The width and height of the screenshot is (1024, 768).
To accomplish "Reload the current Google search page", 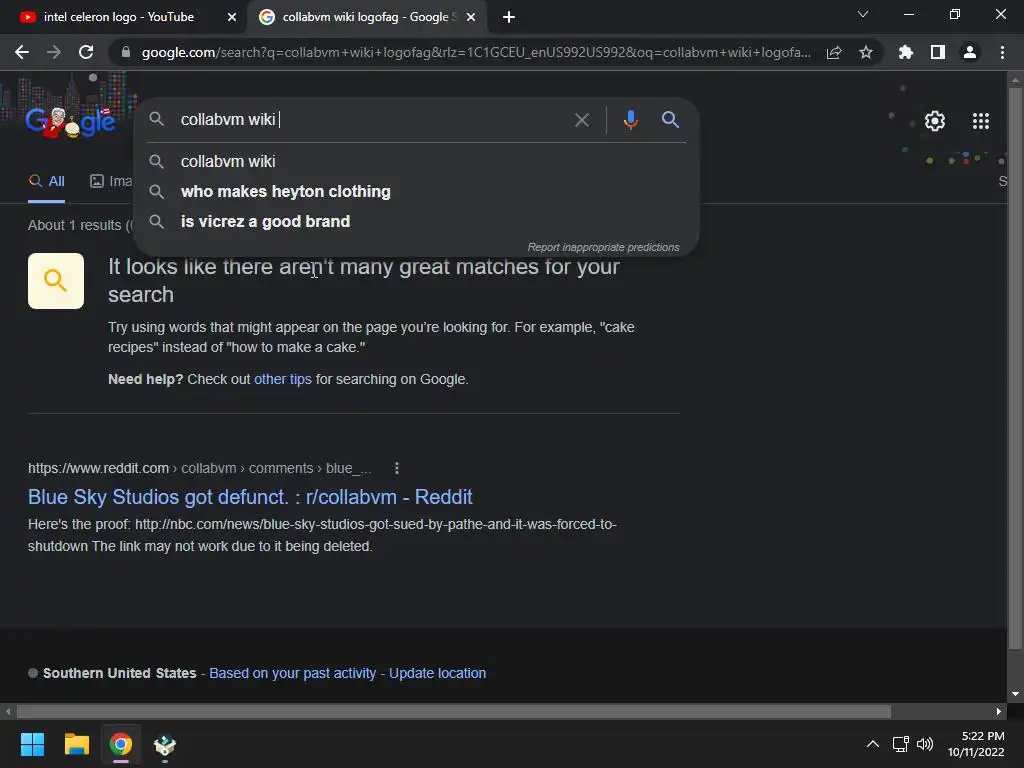I will tap(86, 52).
